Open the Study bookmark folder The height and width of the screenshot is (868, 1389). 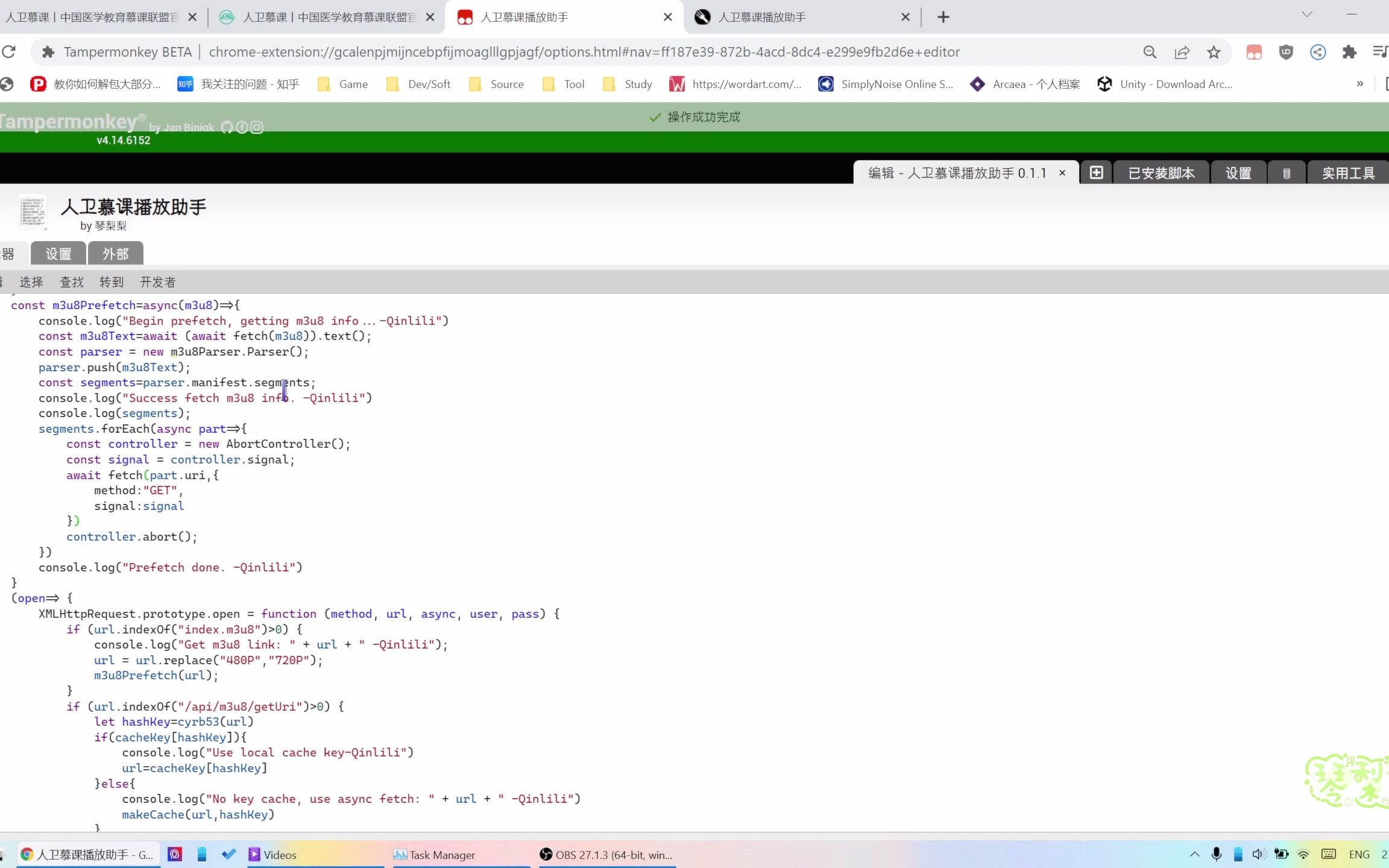coord(627,84)
